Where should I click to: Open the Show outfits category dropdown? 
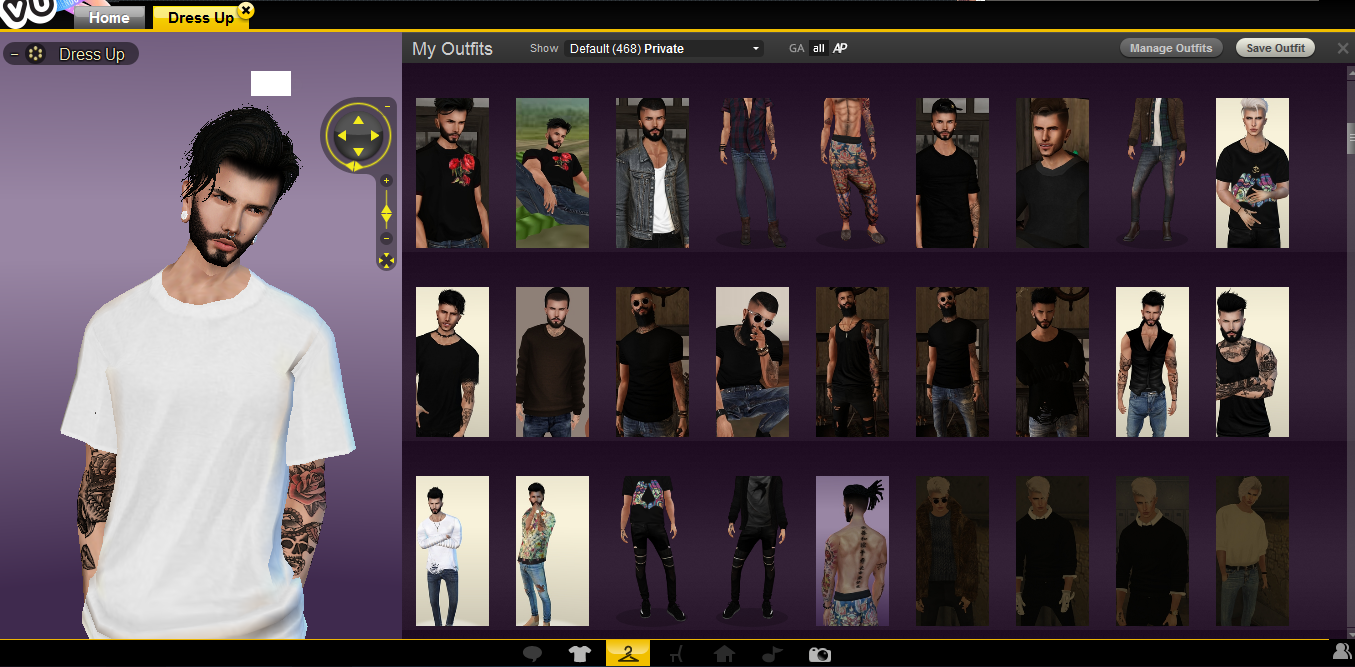(x=664, y=48)
